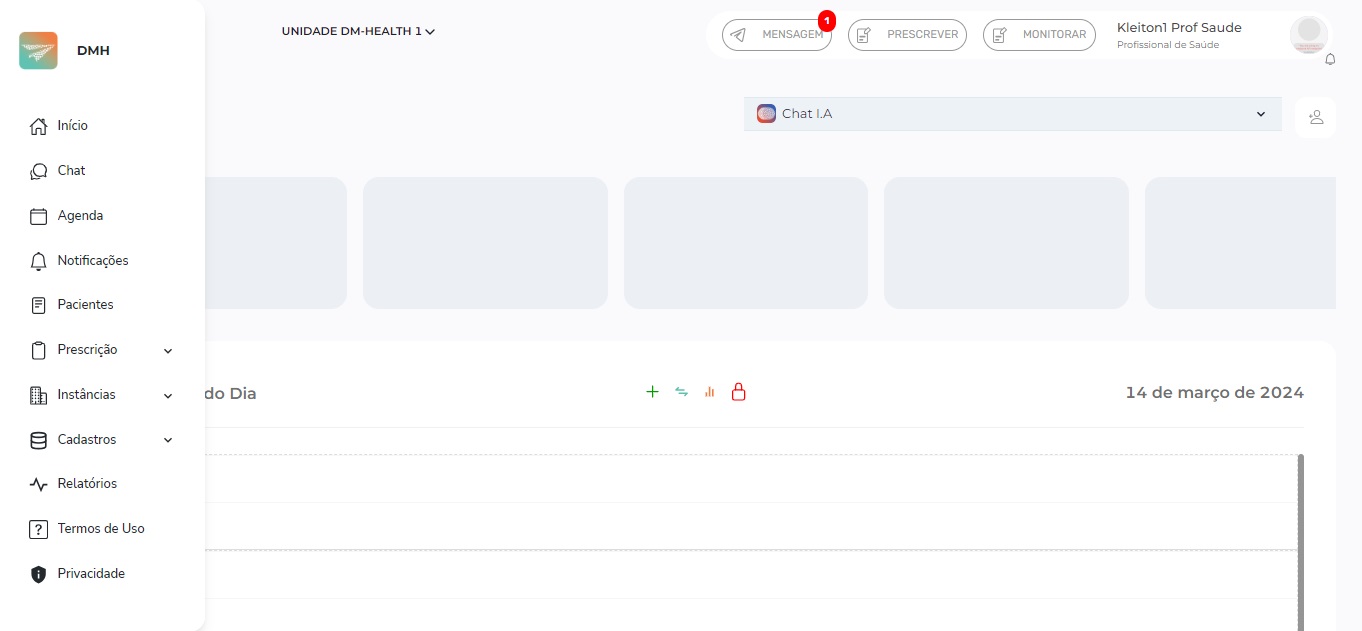Click the DMH logo icon
Viewport: 1362px width, 631px height.
click(x=38, y=51)
